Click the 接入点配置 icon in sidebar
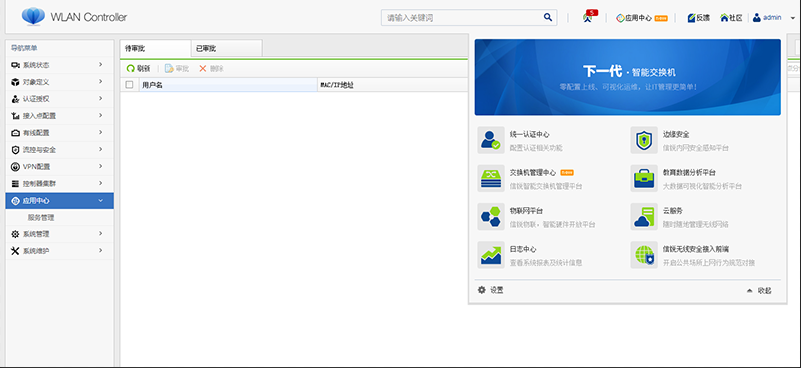The image size is (801, 368). pyautogui.click(x=15, y=116)
